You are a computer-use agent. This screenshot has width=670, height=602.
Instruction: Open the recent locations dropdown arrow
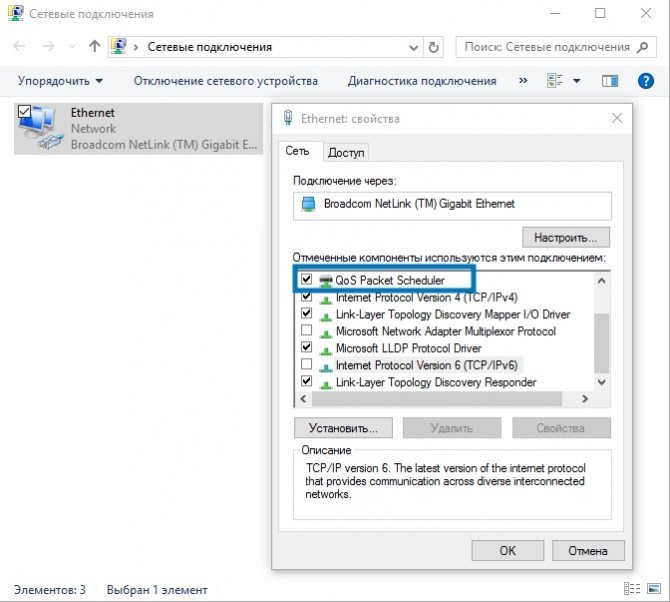(72, 47)
